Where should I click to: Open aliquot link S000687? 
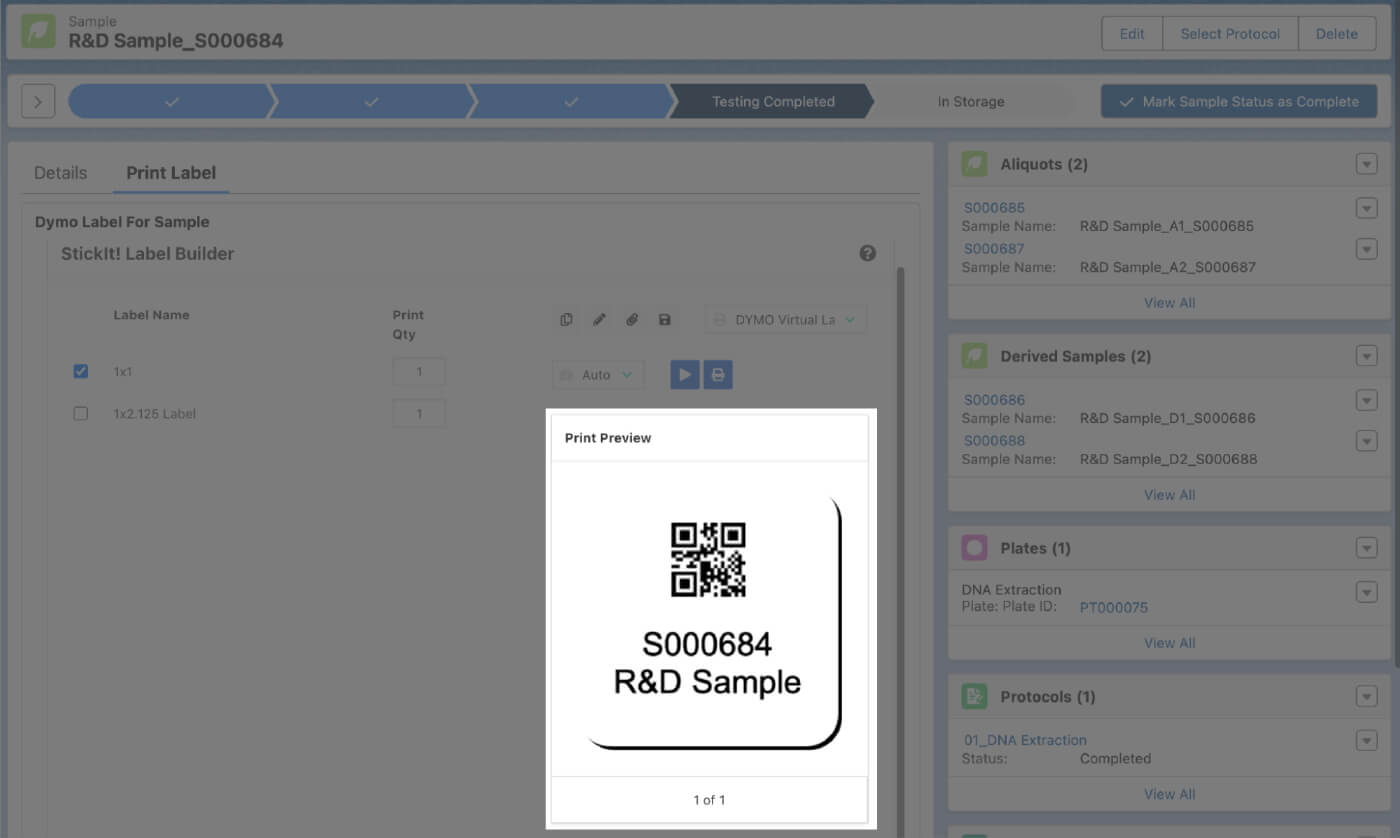tap(994, 249)
